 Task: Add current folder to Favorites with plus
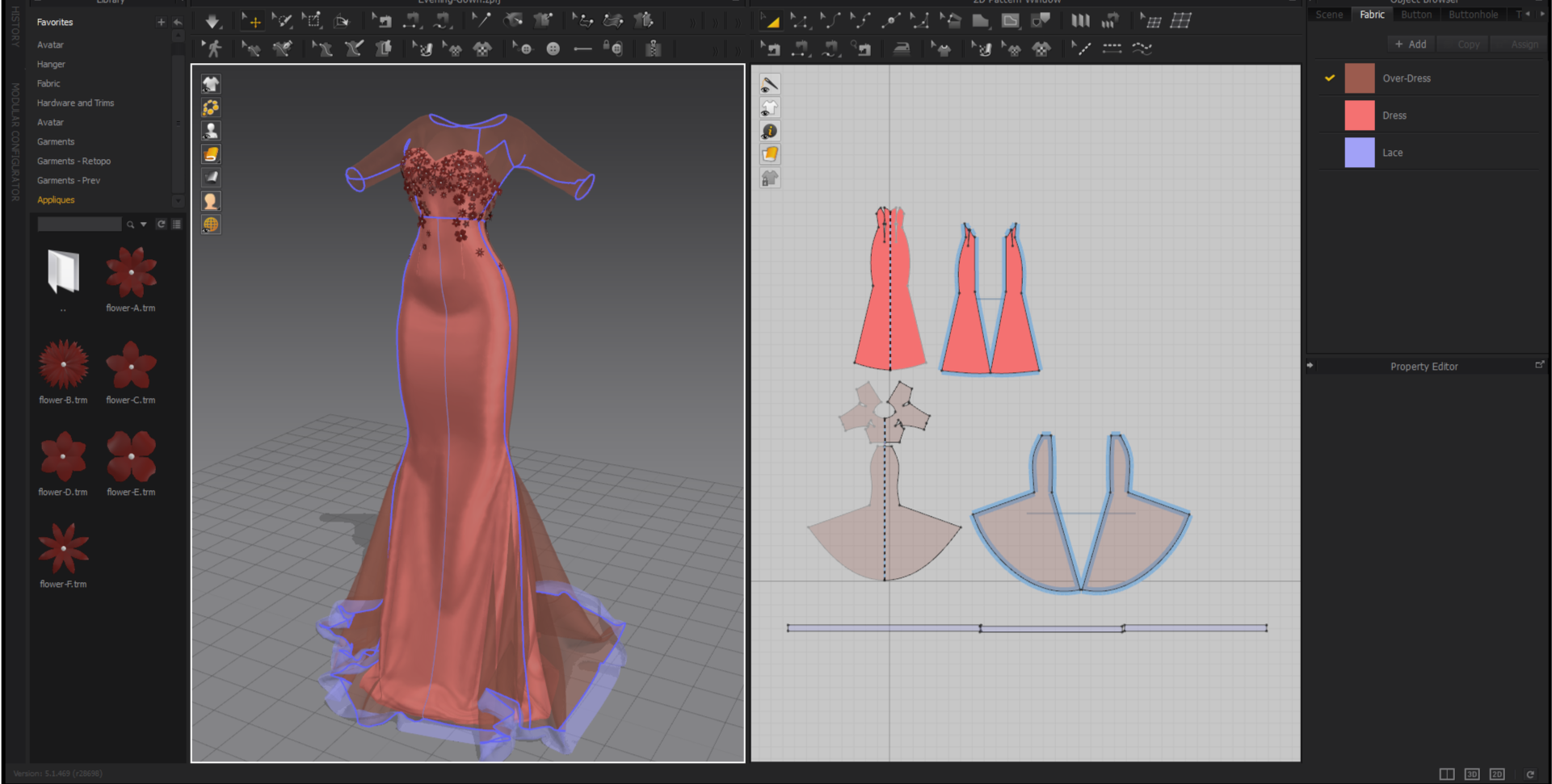point(161,23)
